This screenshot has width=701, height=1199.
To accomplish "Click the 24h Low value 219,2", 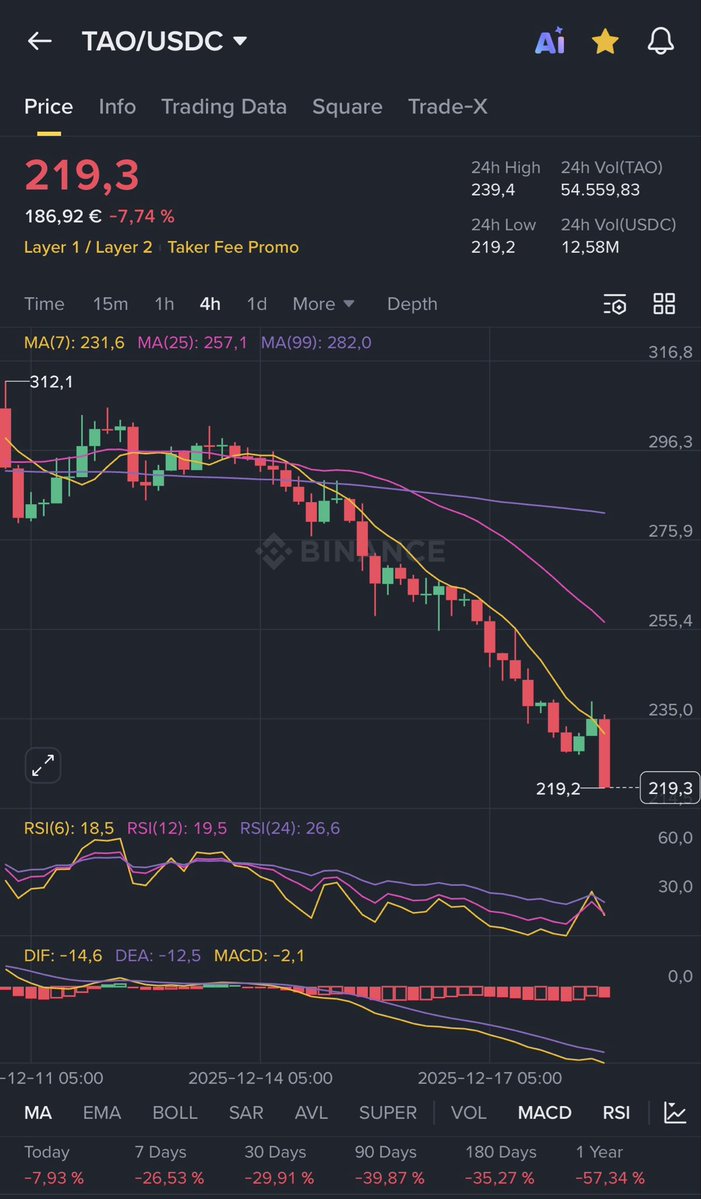I will click(493, 247).
